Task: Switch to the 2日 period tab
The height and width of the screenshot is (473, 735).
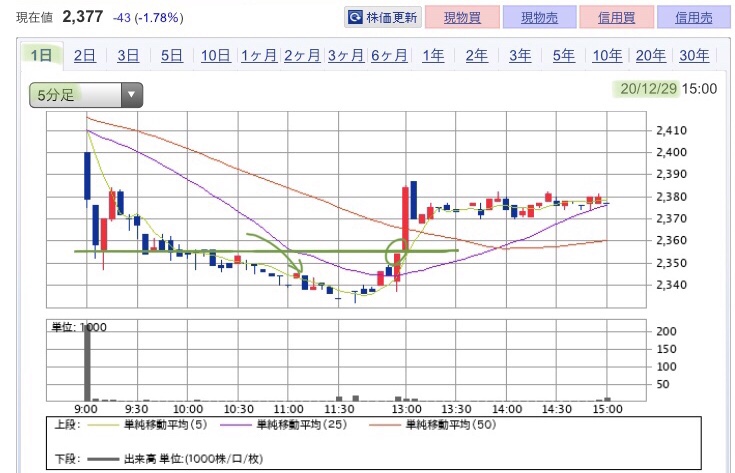Action: pyautogui.click(x=84, y=55)
